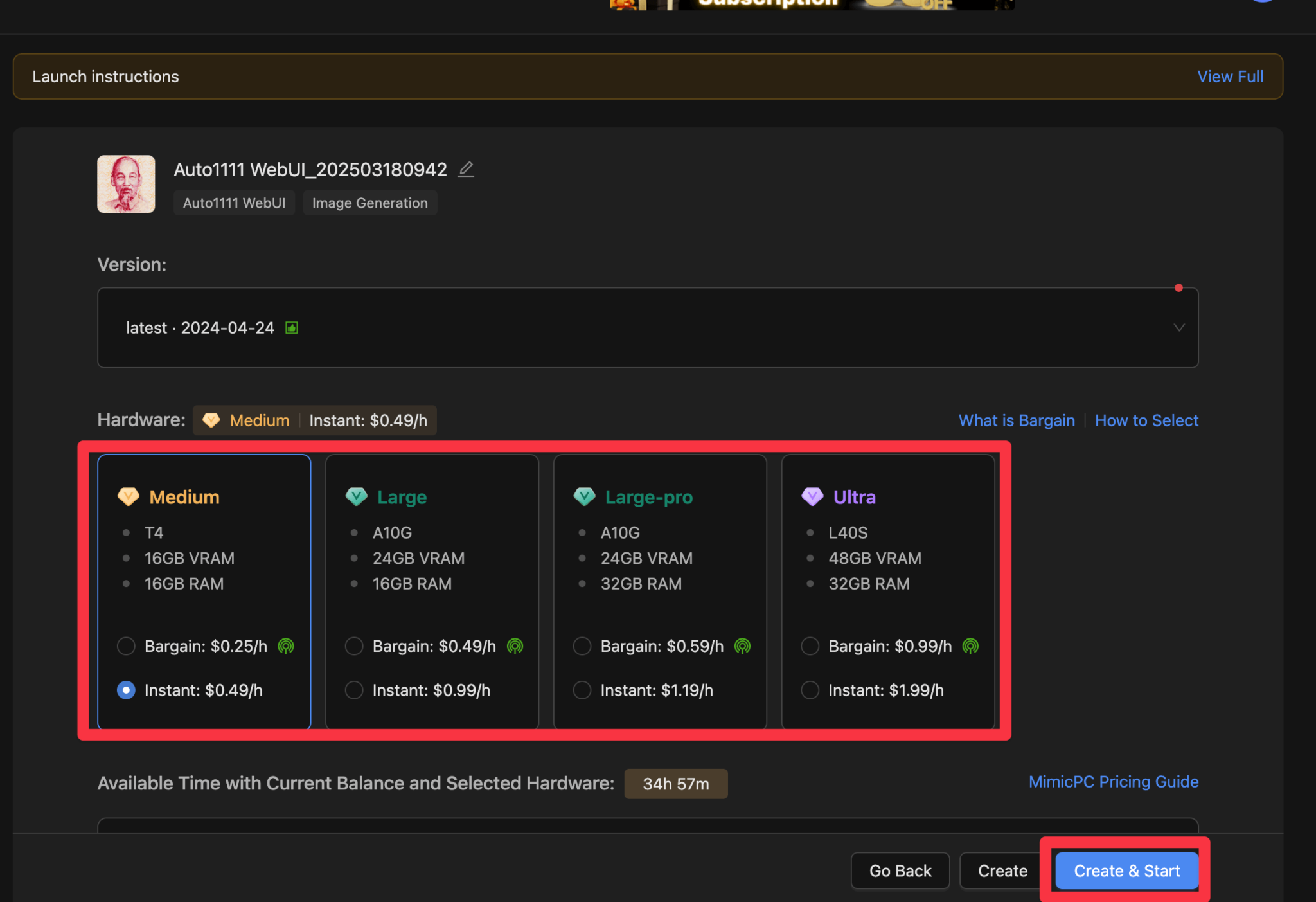Open the What is Bargain link
1316x902 pixels.
point(1017,420)
